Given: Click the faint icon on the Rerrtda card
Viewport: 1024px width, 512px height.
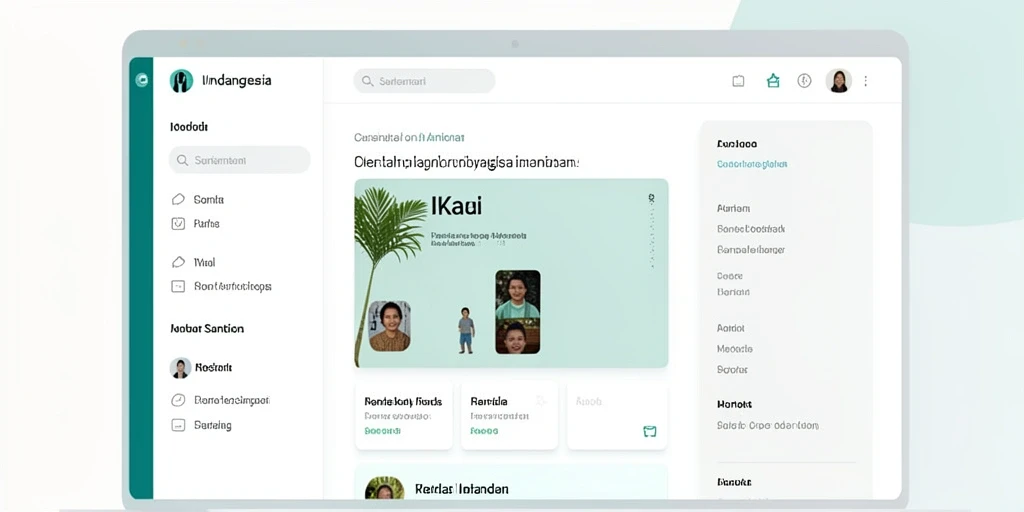Looking at the screenshot, I should tap(541, 401).
